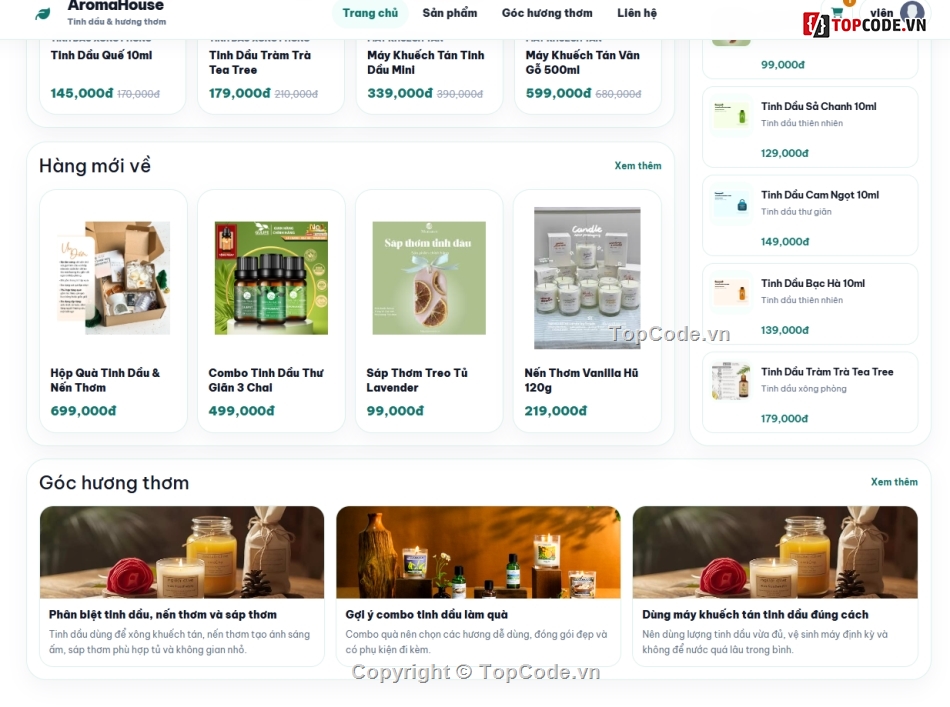Click the crossed-out 680,000đ price

(x=618, y=94)
